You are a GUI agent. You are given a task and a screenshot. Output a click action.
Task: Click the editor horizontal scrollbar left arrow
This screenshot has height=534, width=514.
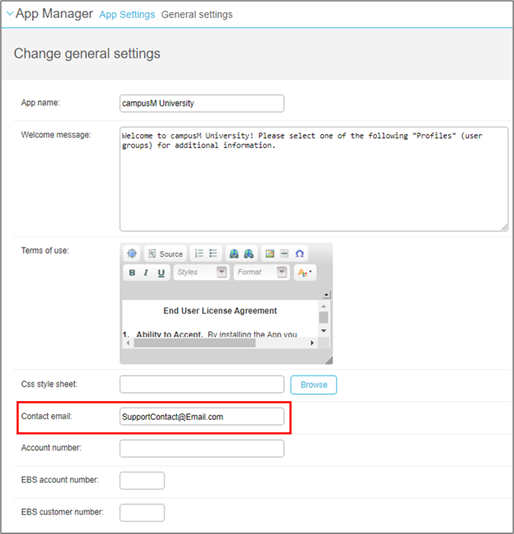pyautogui.click(x=128, y=343)
